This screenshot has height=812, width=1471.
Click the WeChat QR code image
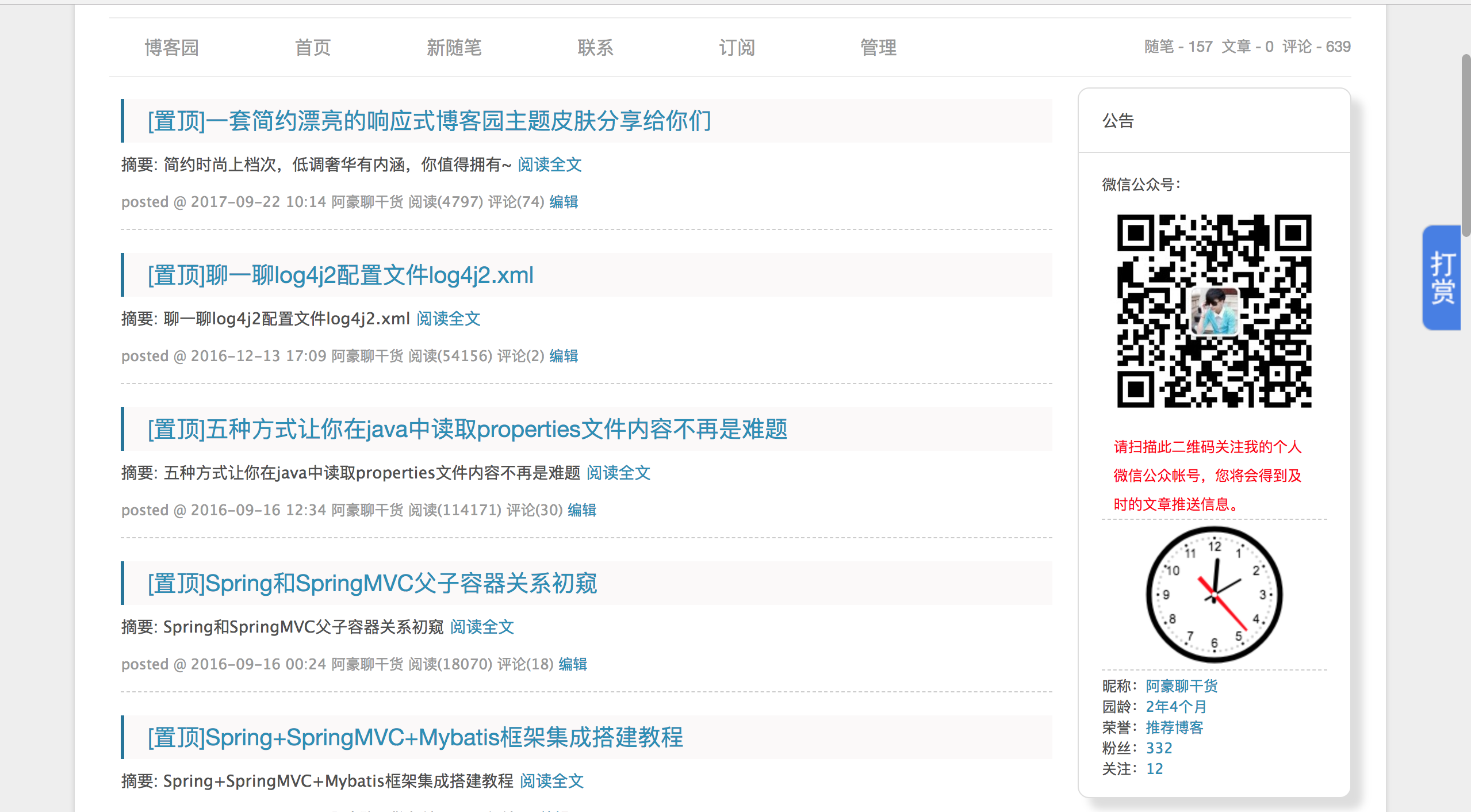coord(1214,311)
